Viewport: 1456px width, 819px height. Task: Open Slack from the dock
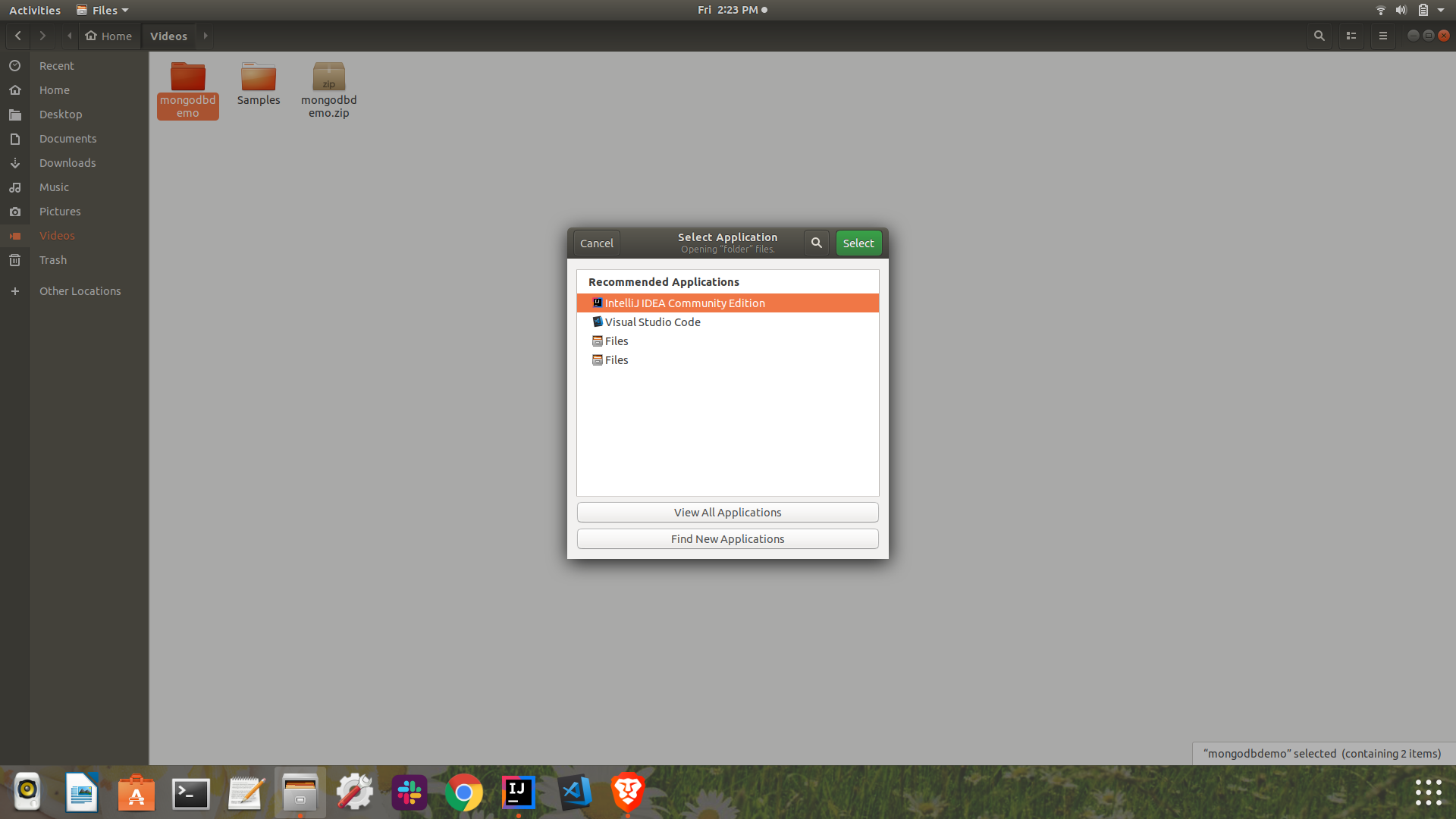coord(409,793)
